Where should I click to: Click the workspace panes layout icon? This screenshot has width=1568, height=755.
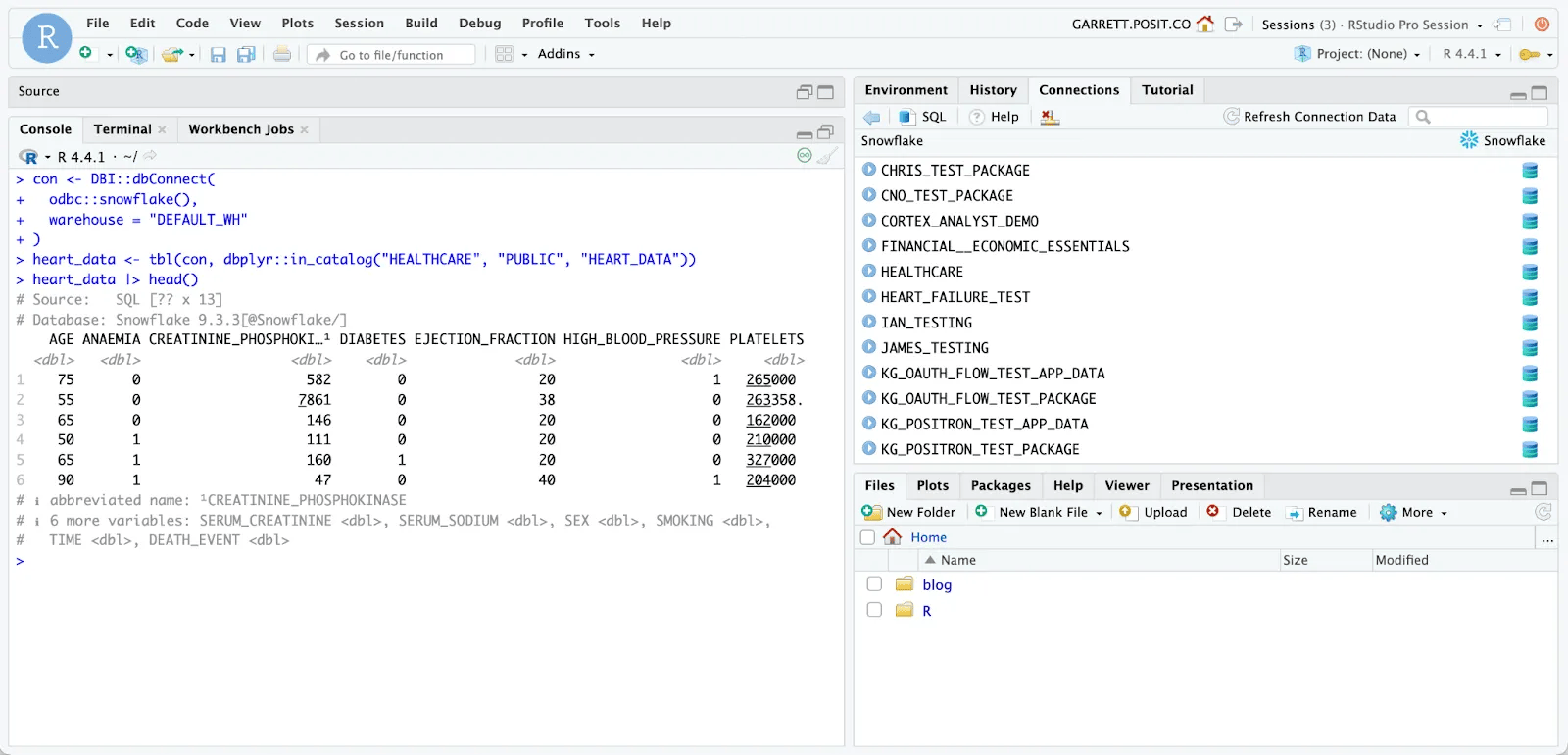click(x=504, y=55)
